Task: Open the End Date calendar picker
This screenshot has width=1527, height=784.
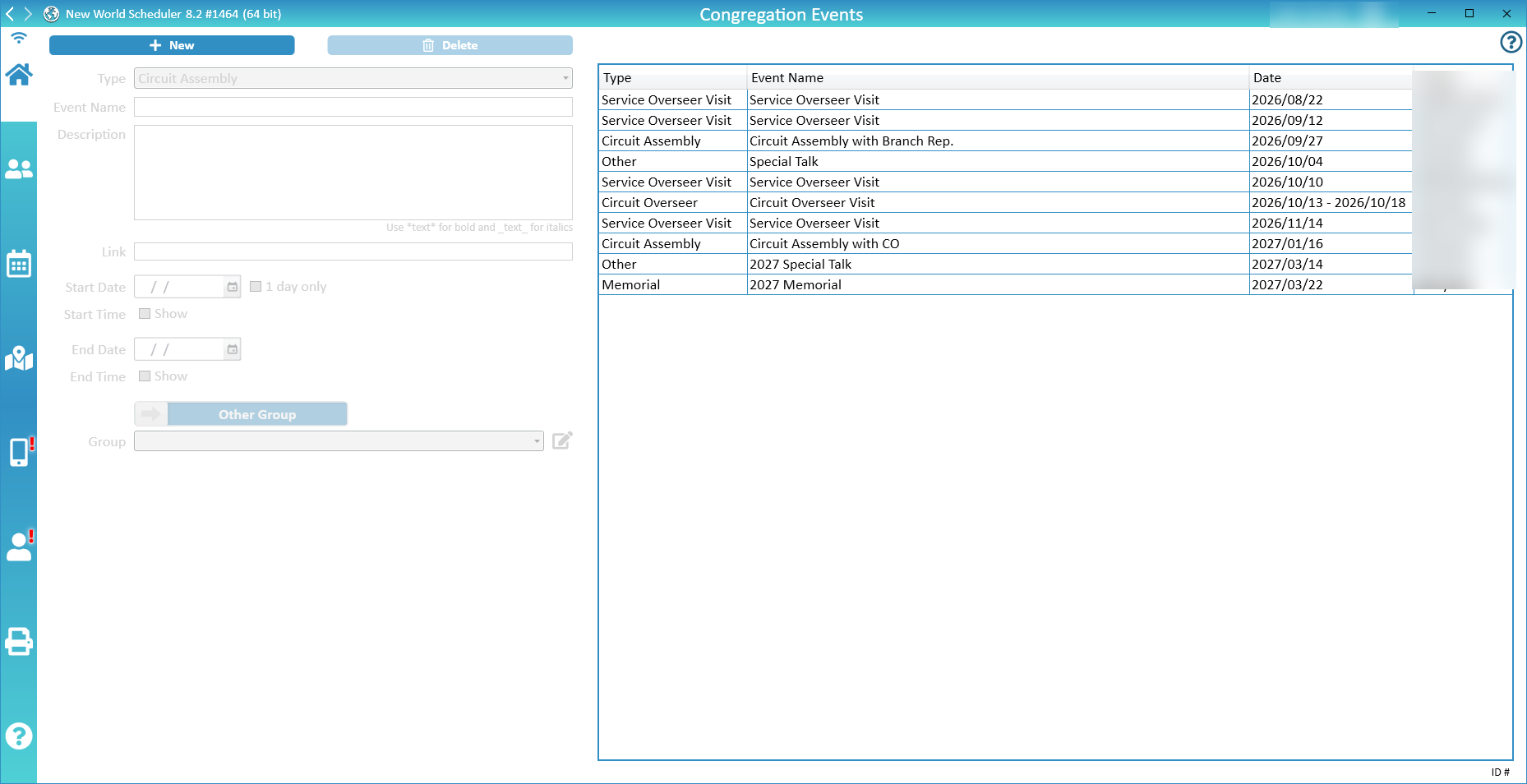Action: coord(233,349)
